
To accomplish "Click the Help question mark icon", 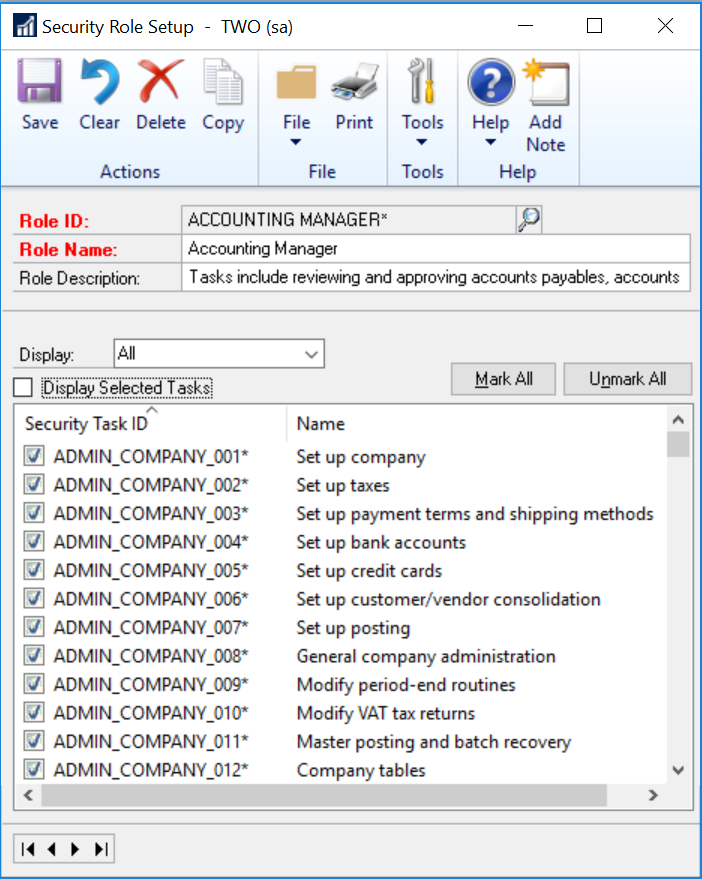I will click(491, 82).
